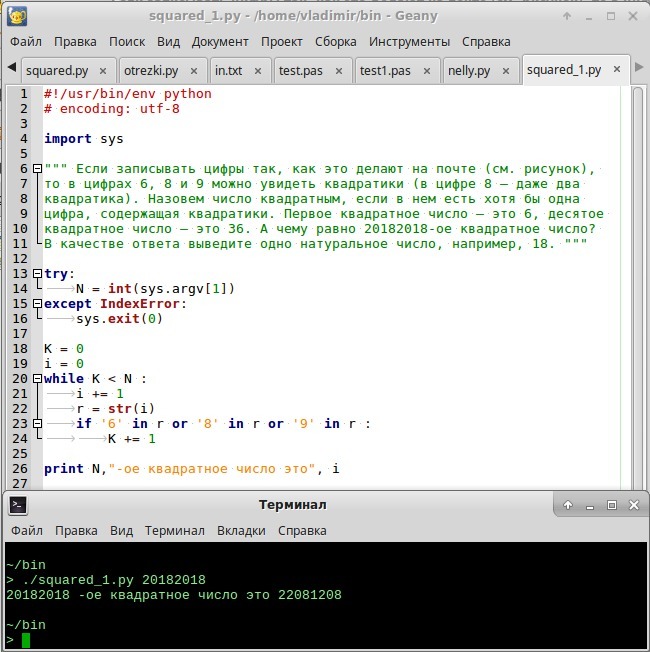The image size is (650, 652).
Task: Open the Сборка menu in Geany
Action: (x=335, y=42)
